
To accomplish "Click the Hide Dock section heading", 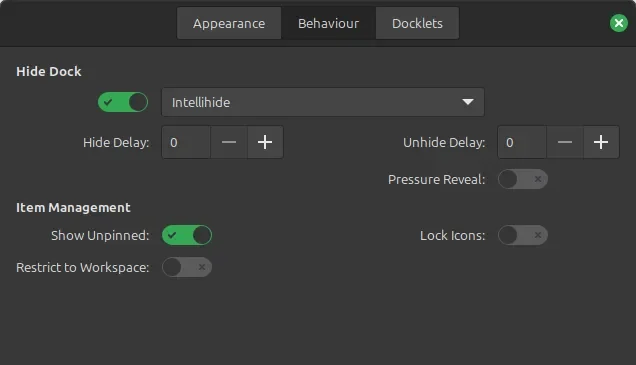I will (x=49, y=71).
